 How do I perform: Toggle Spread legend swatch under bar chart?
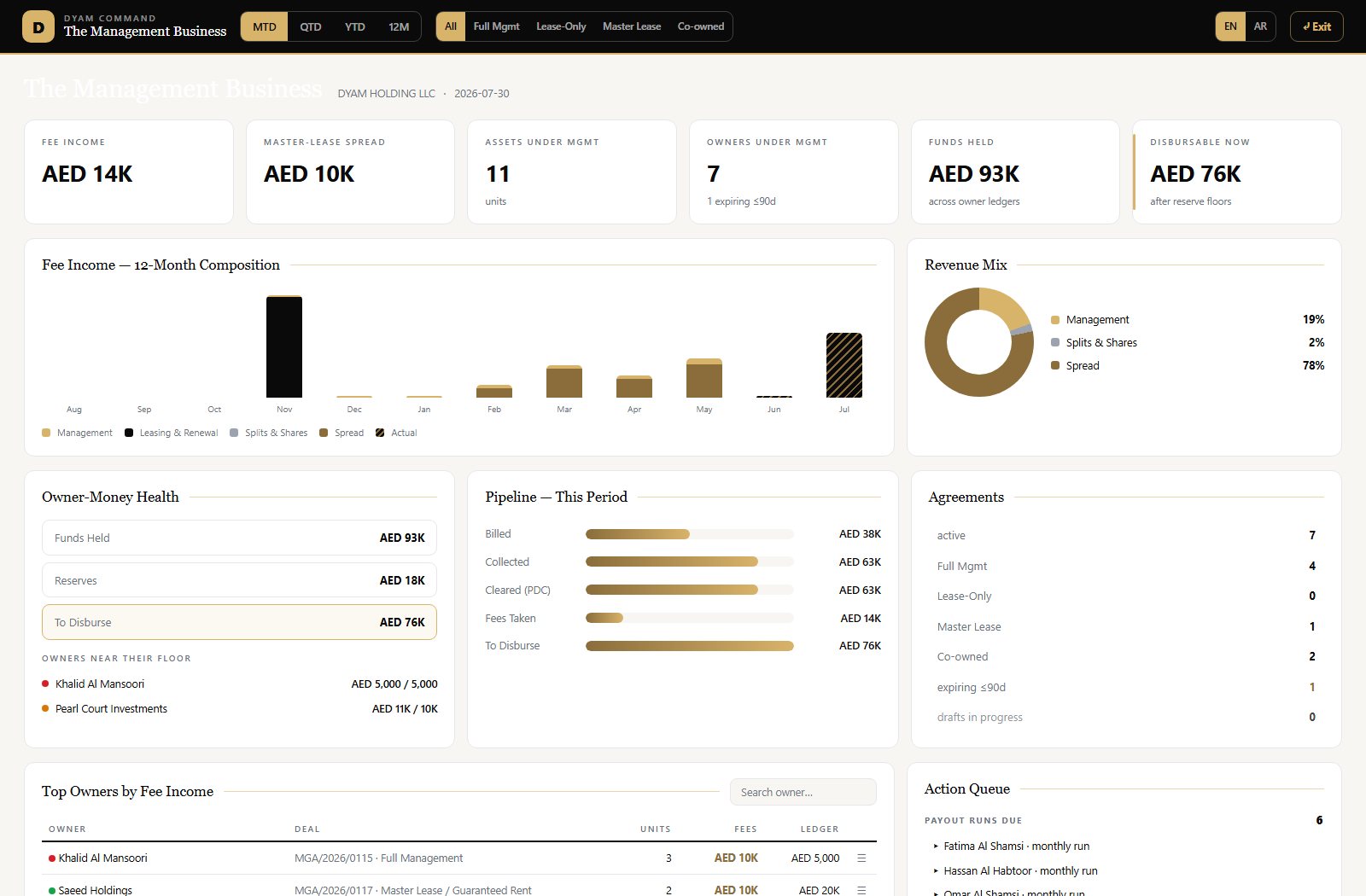pos(324,433)
